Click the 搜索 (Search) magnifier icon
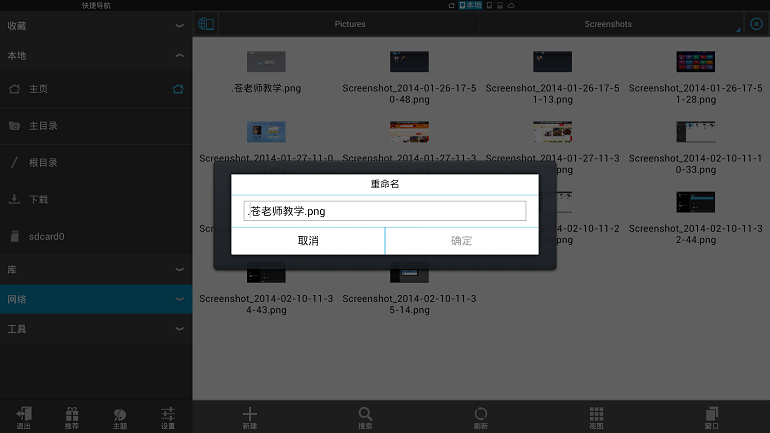The image size is (770, 433). point(366,415)
